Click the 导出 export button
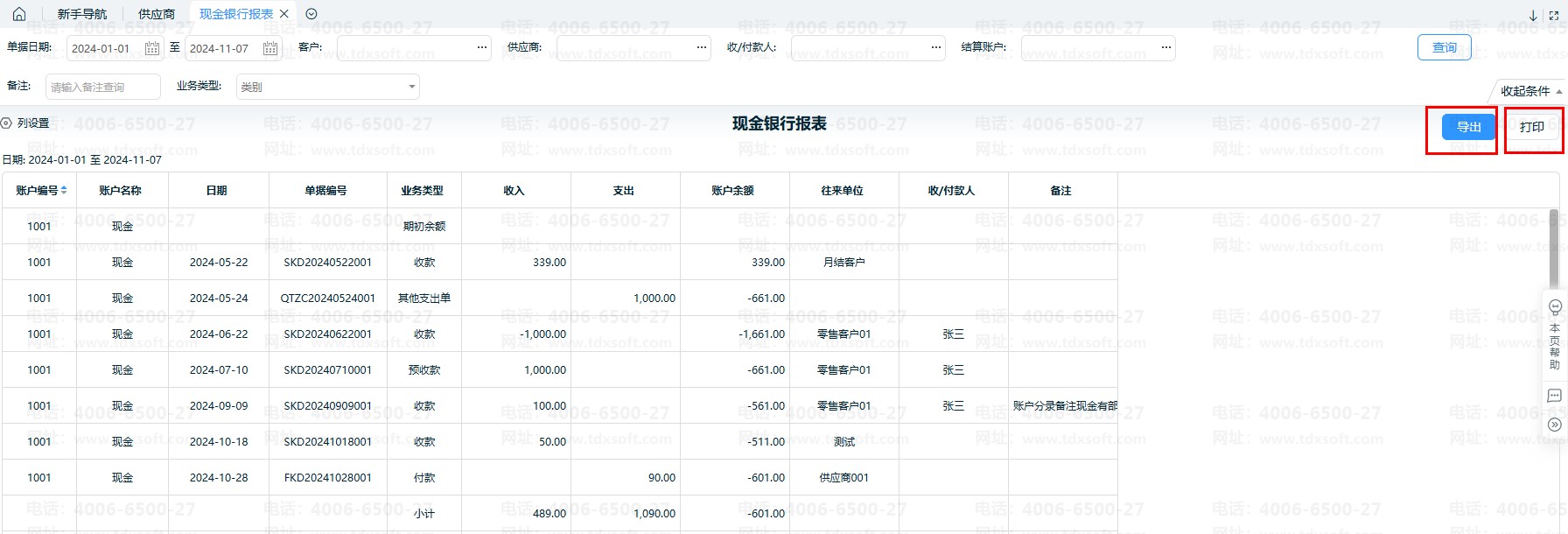Screen dimensions: 1568x534 [1468, 127]
